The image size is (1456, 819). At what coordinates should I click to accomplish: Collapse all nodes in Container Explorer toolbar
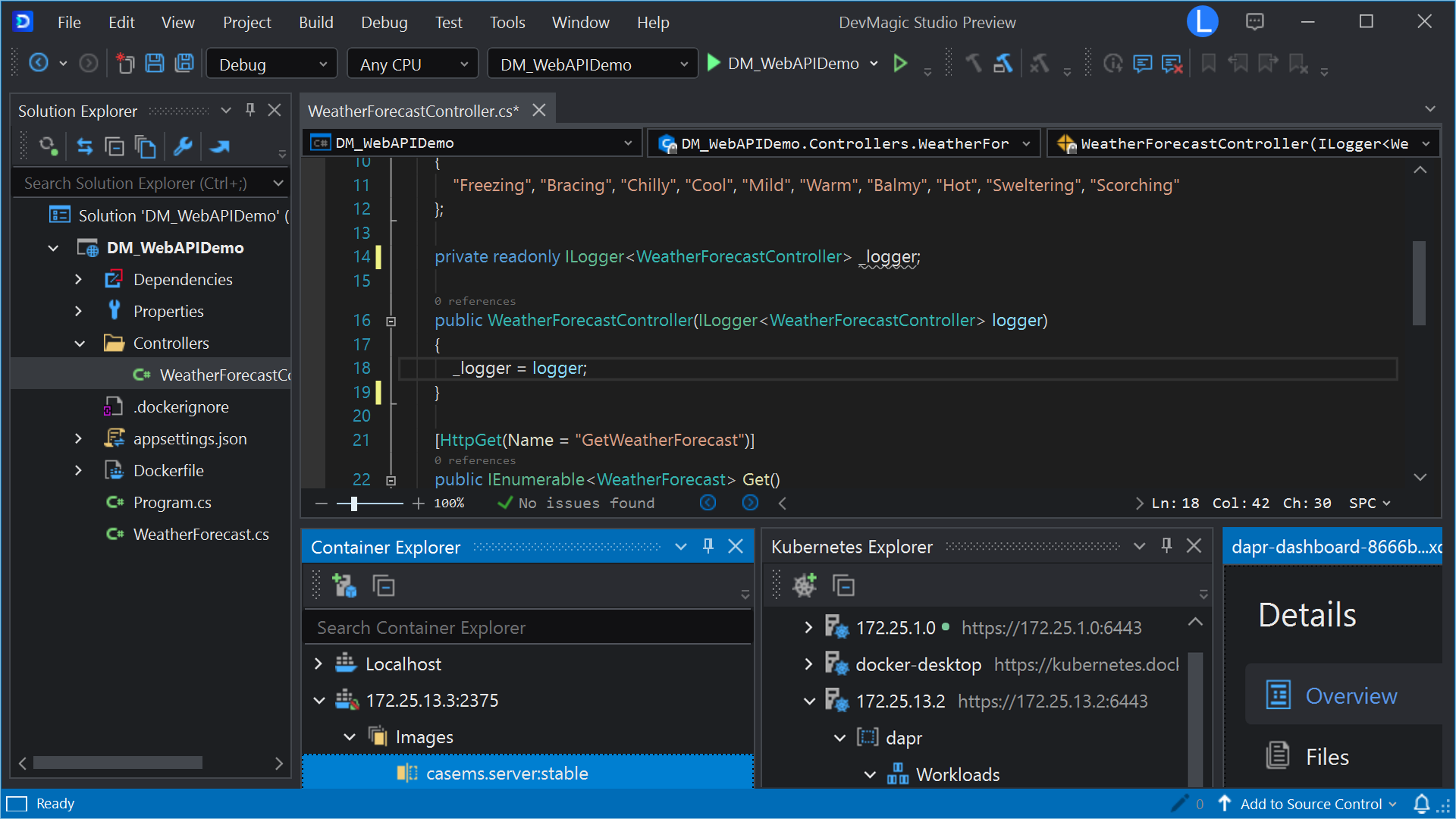tap(384, 585)
